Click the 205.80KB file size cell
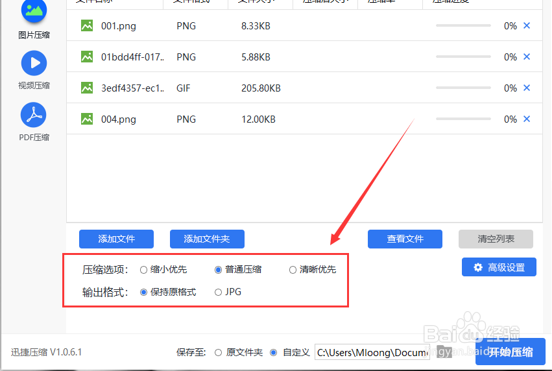This screenshot has width=552, height=371. point(261,88)
